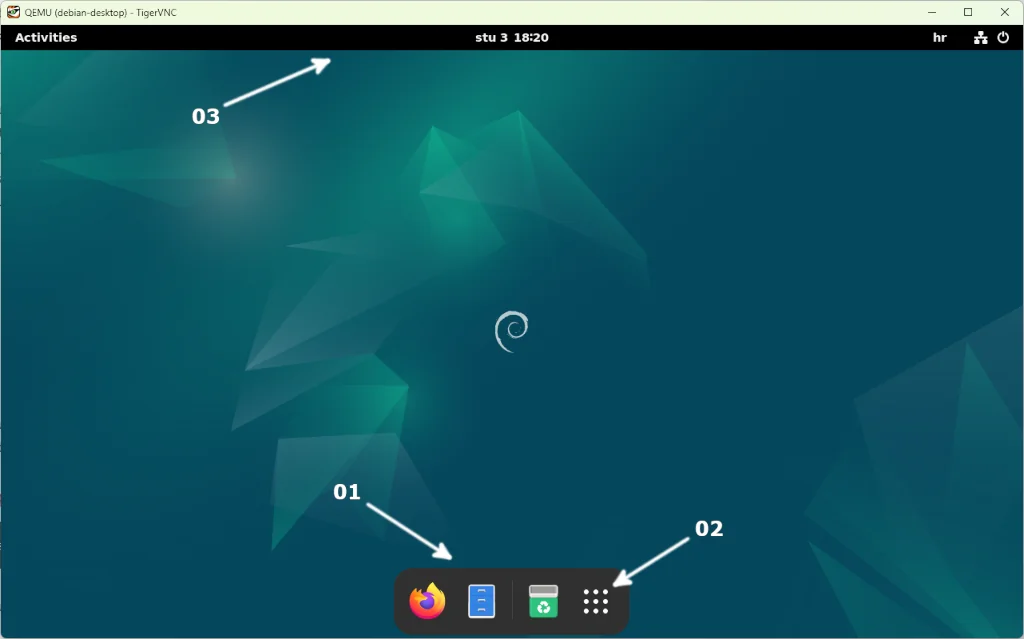This screenshot has height=639, width=1024.
Task: Launch Firefox from the dock
Action: (x=426, y=602)
